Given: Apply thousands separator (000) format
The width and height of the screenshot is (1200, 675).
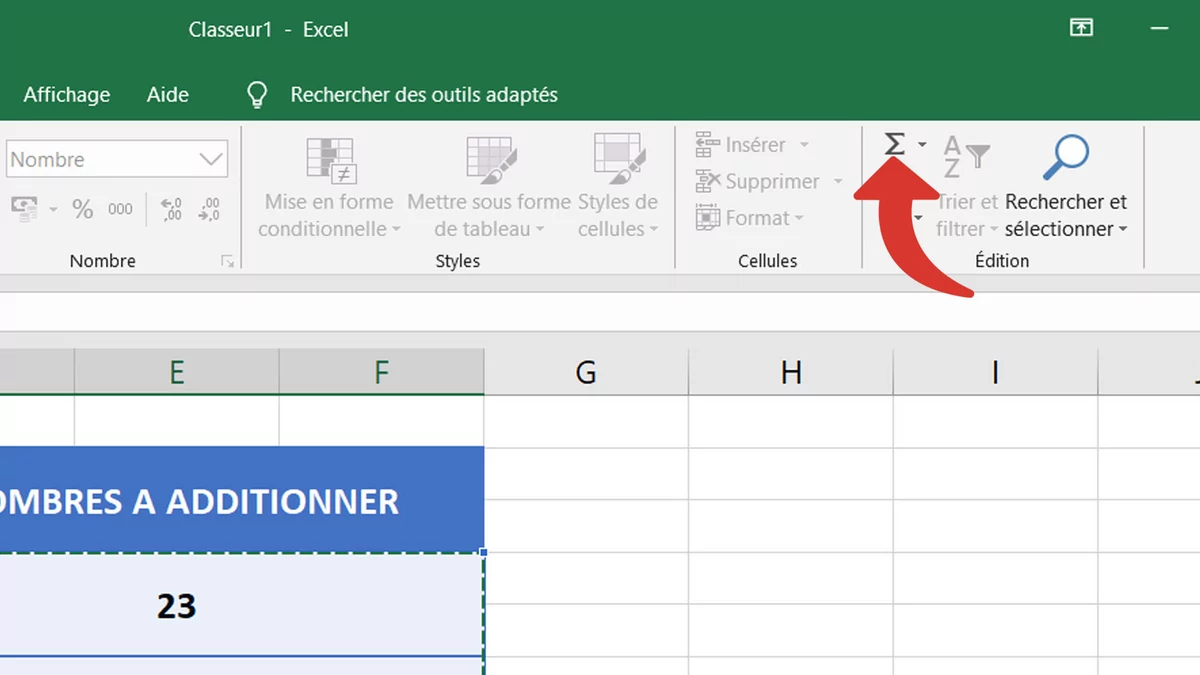Looking at the screenshot, I should point(120,209).
